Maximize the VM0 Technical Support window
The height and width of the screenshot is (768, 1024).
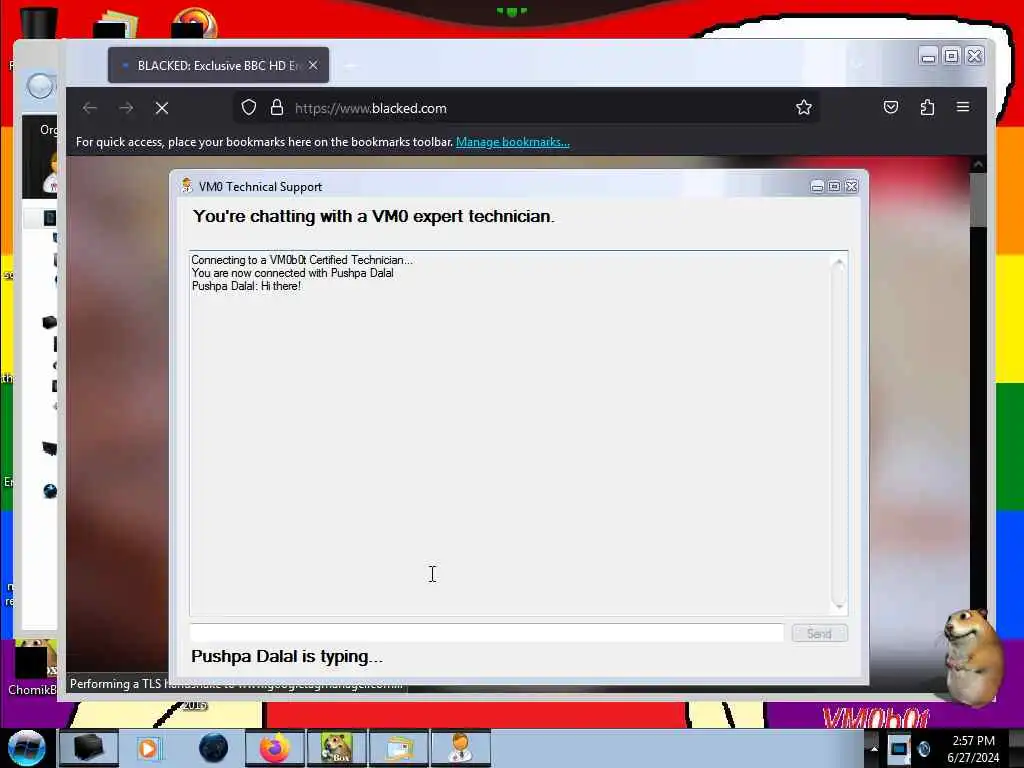tap(834, 187)
